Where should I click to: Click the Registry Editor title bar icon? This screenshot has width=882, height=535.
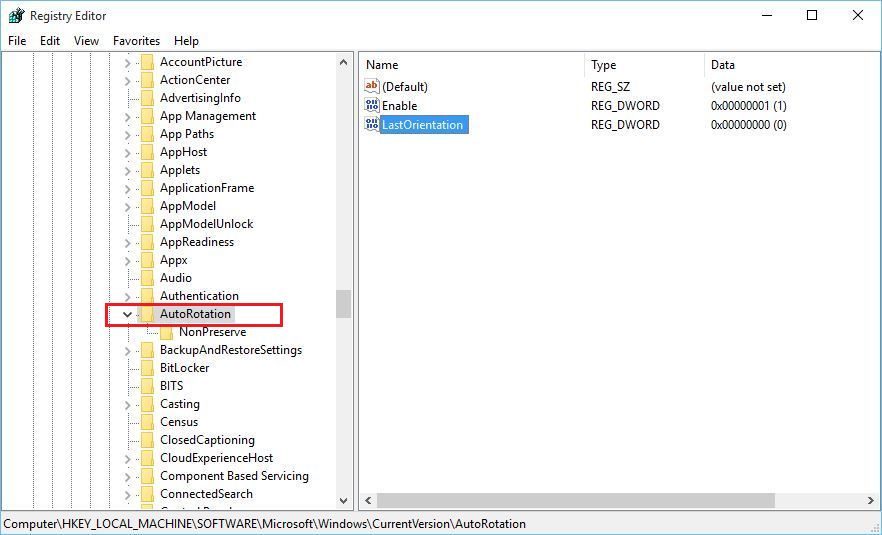[x=16, y=16]
